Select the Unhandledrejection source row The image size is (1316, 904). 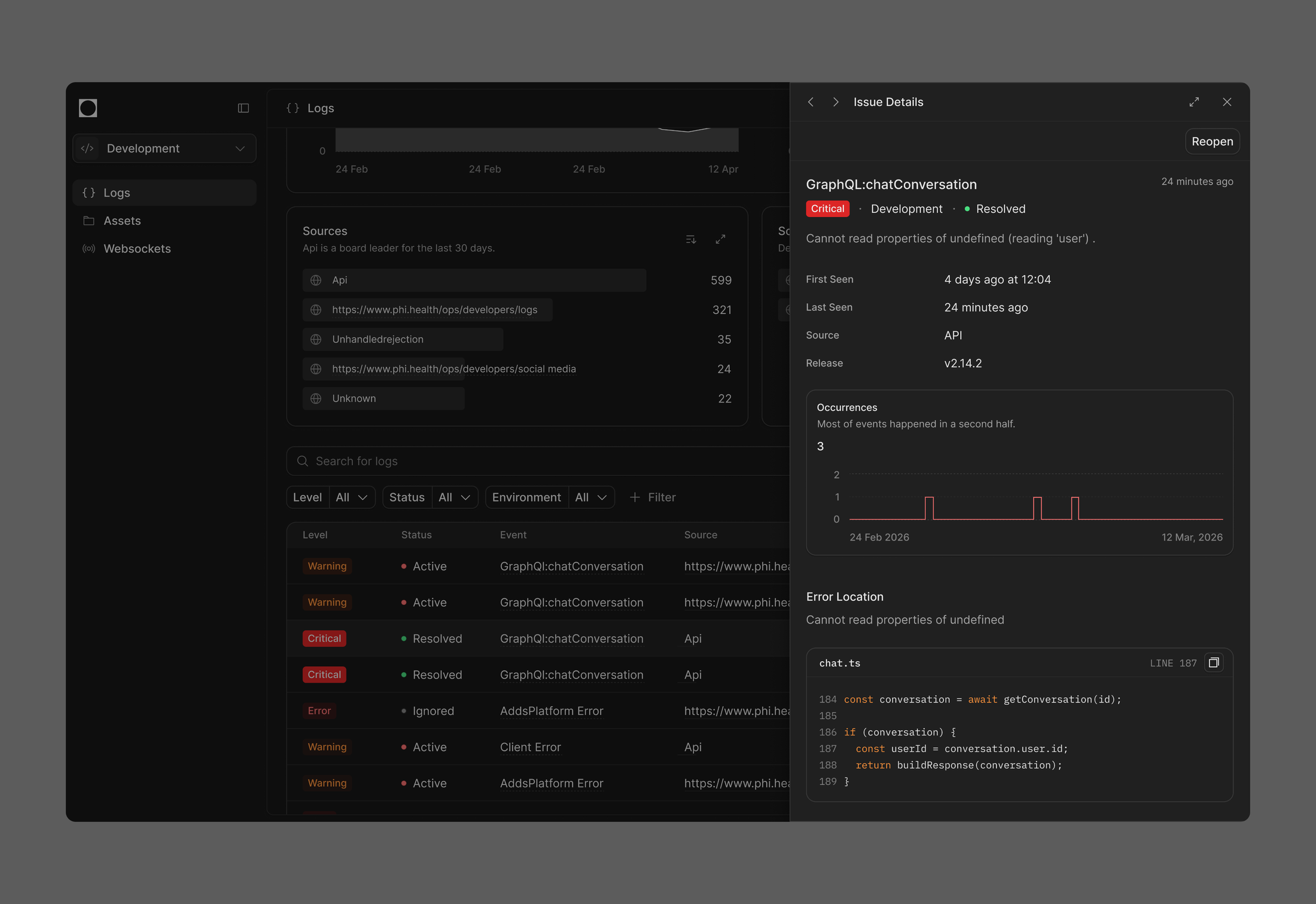[x=517, y=340]
